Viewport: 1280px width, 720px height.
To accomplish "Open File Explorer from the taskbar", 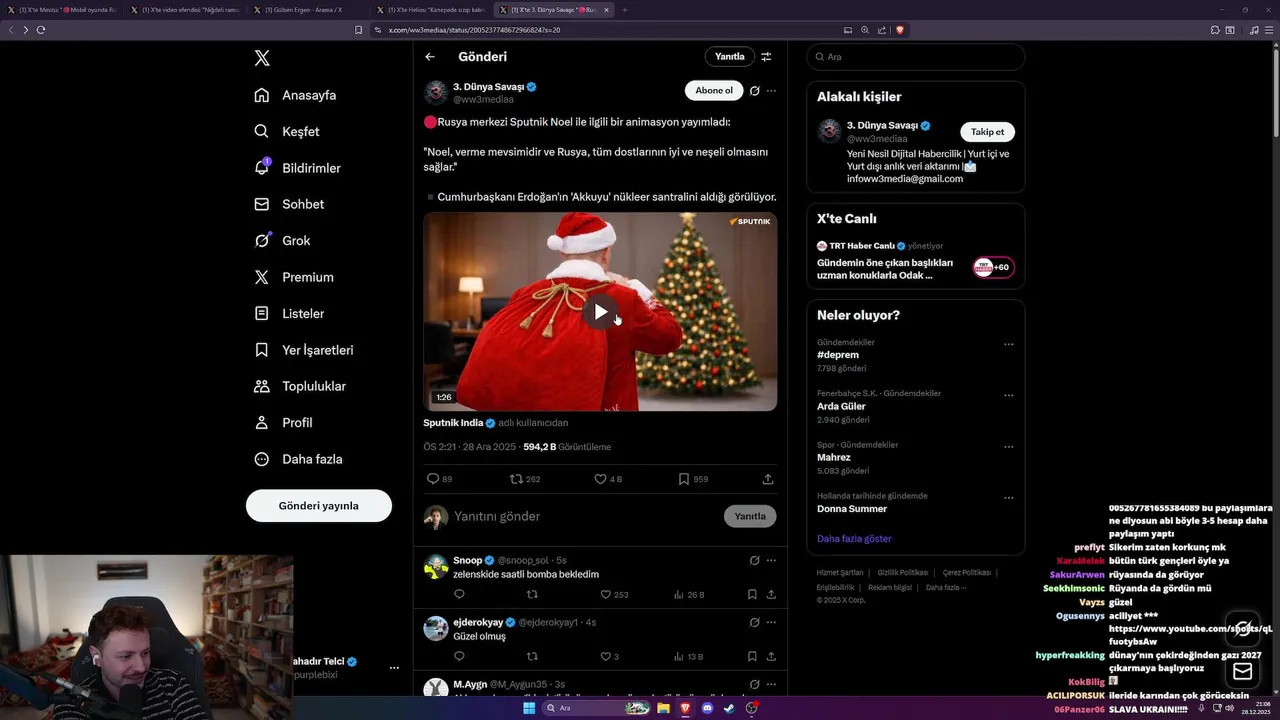I will coord(663,708).
